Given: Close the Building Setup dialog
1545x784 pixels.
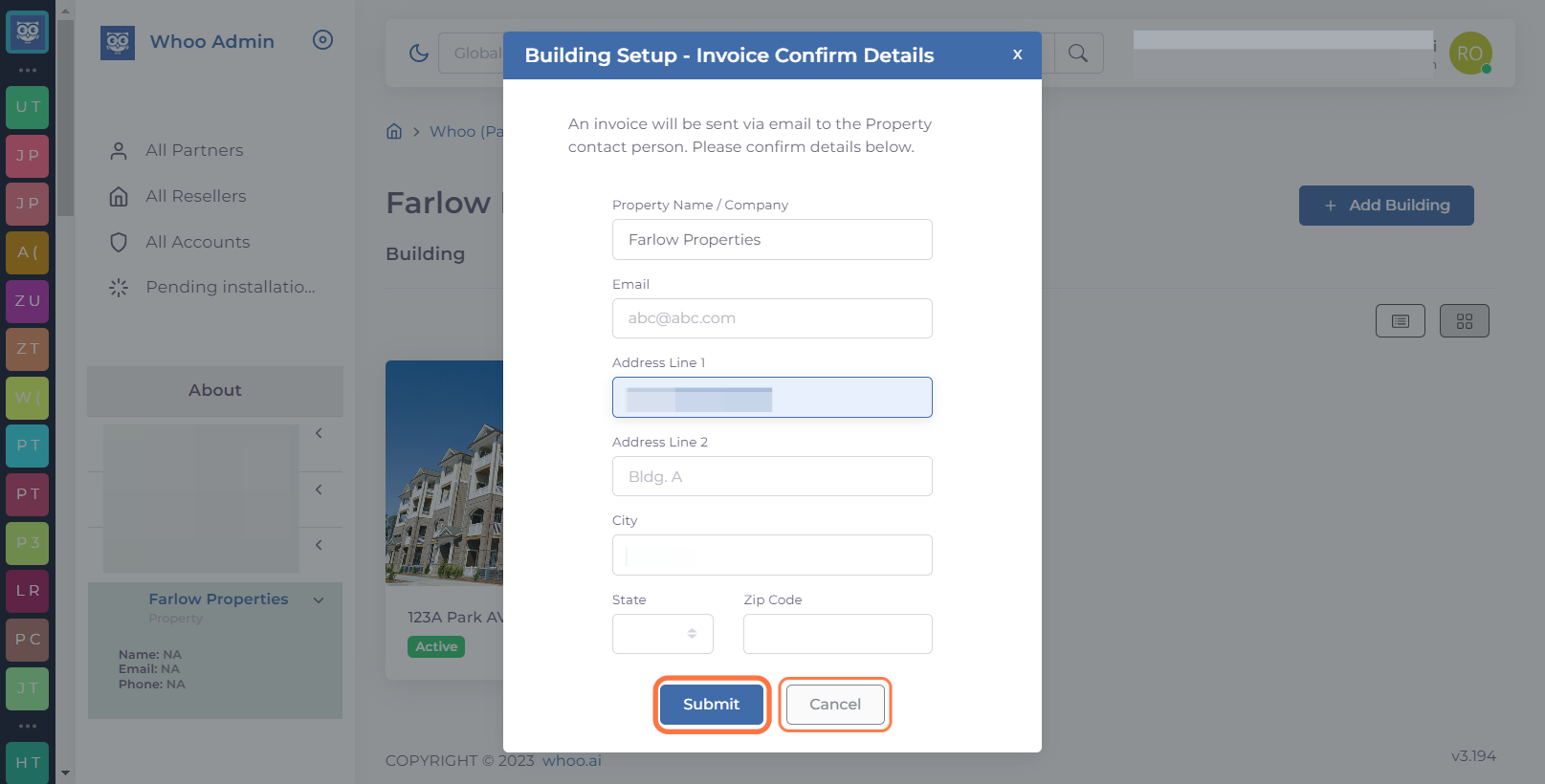Looking at the screenshot, I should point(1018,54).
